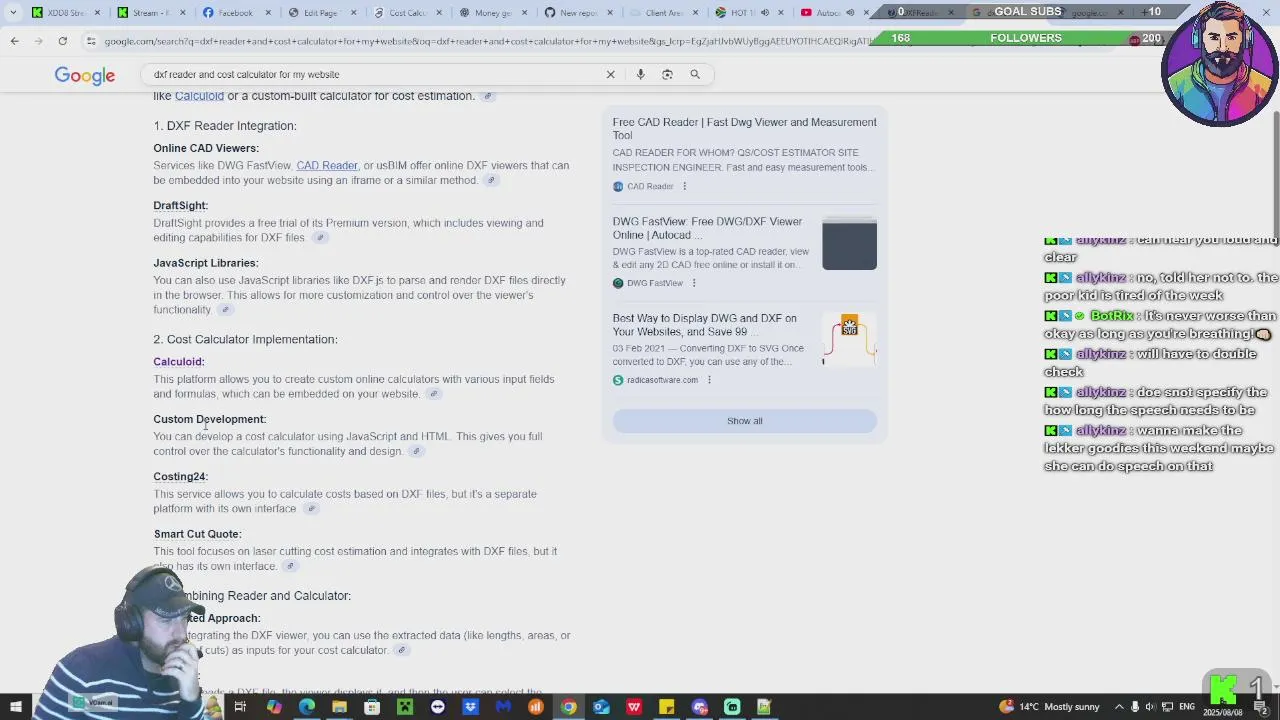1280x720 pixels.
Task: Clear the search box text with X
Action: 610,74
